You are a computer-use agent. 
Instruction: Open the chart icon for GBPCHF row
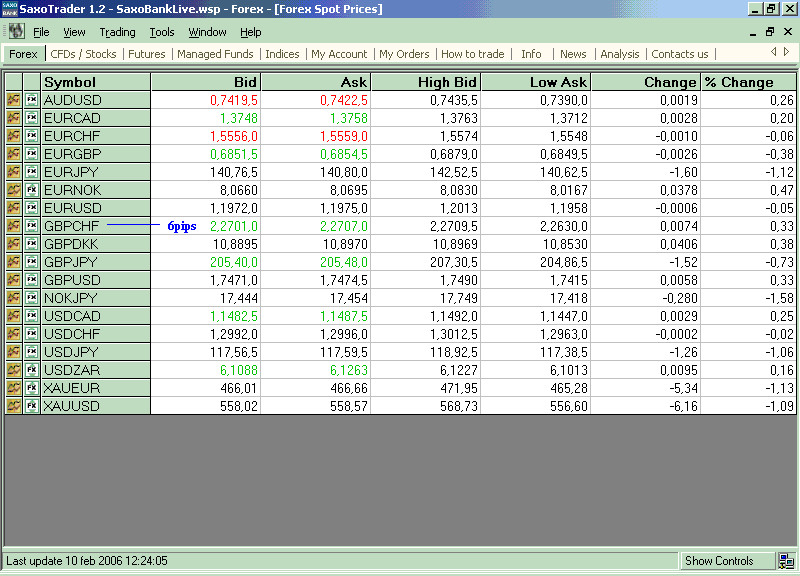click(14, 226)
